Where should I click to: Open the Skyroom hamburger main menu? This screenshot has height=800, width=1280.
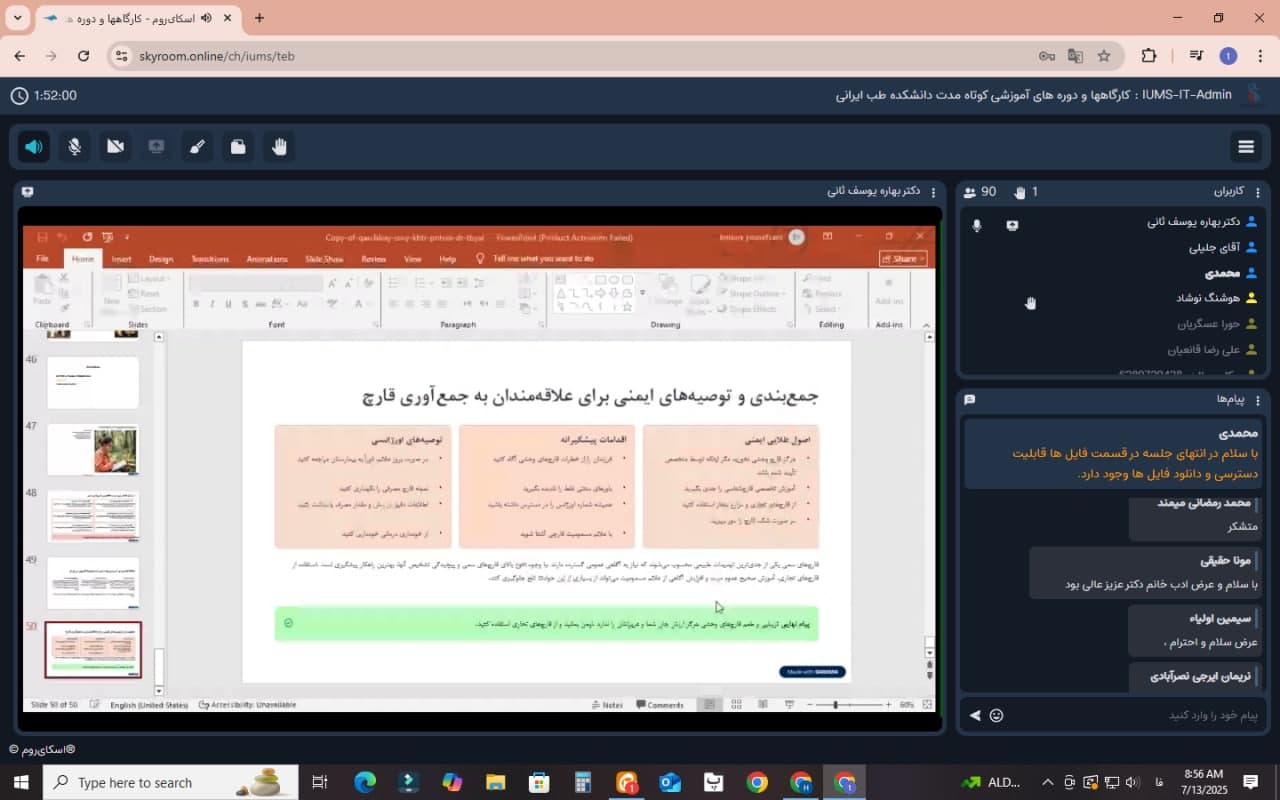coord(1245,147)
